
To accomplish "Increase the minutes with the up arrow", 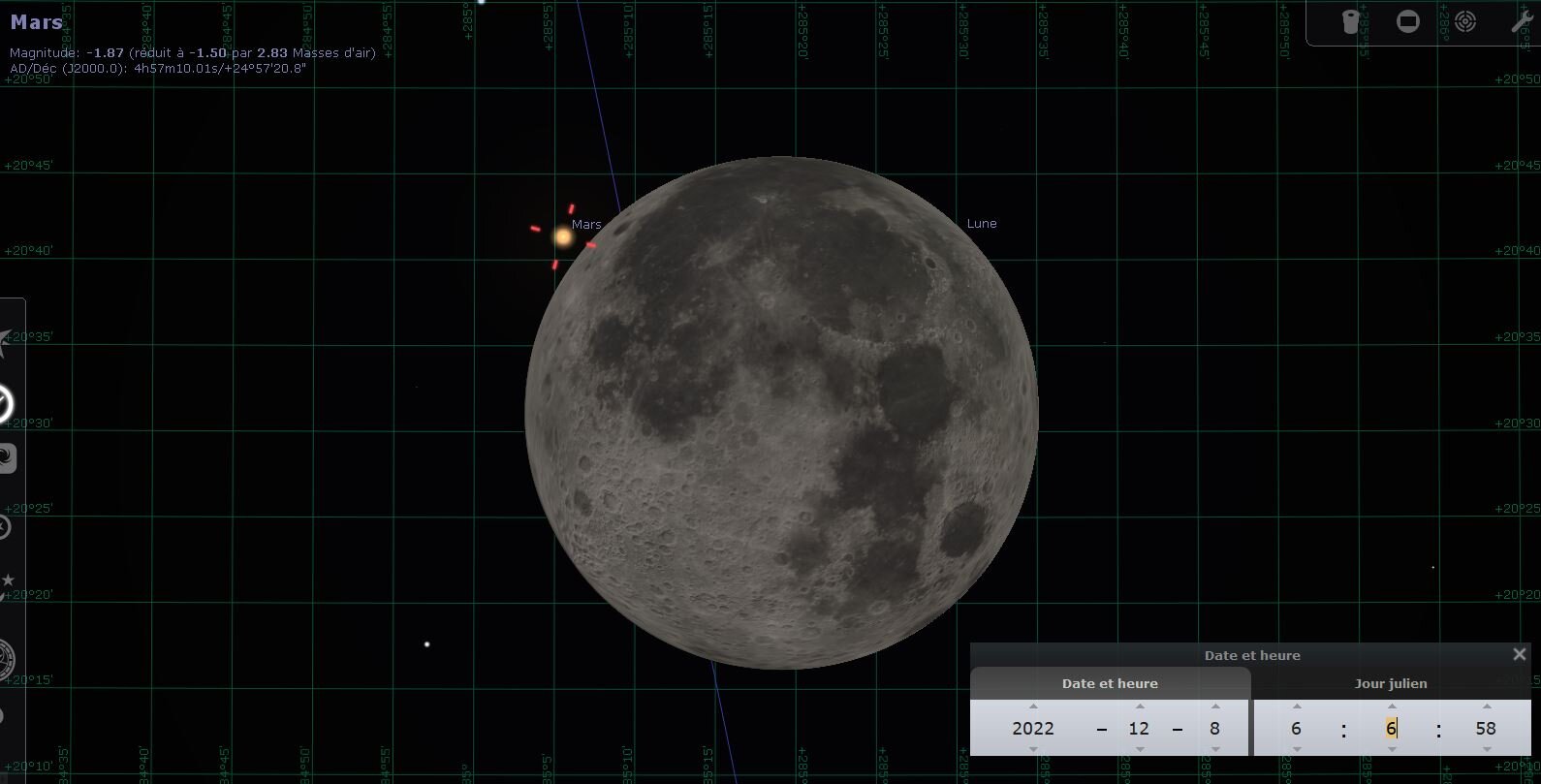I will [1392, 706].
